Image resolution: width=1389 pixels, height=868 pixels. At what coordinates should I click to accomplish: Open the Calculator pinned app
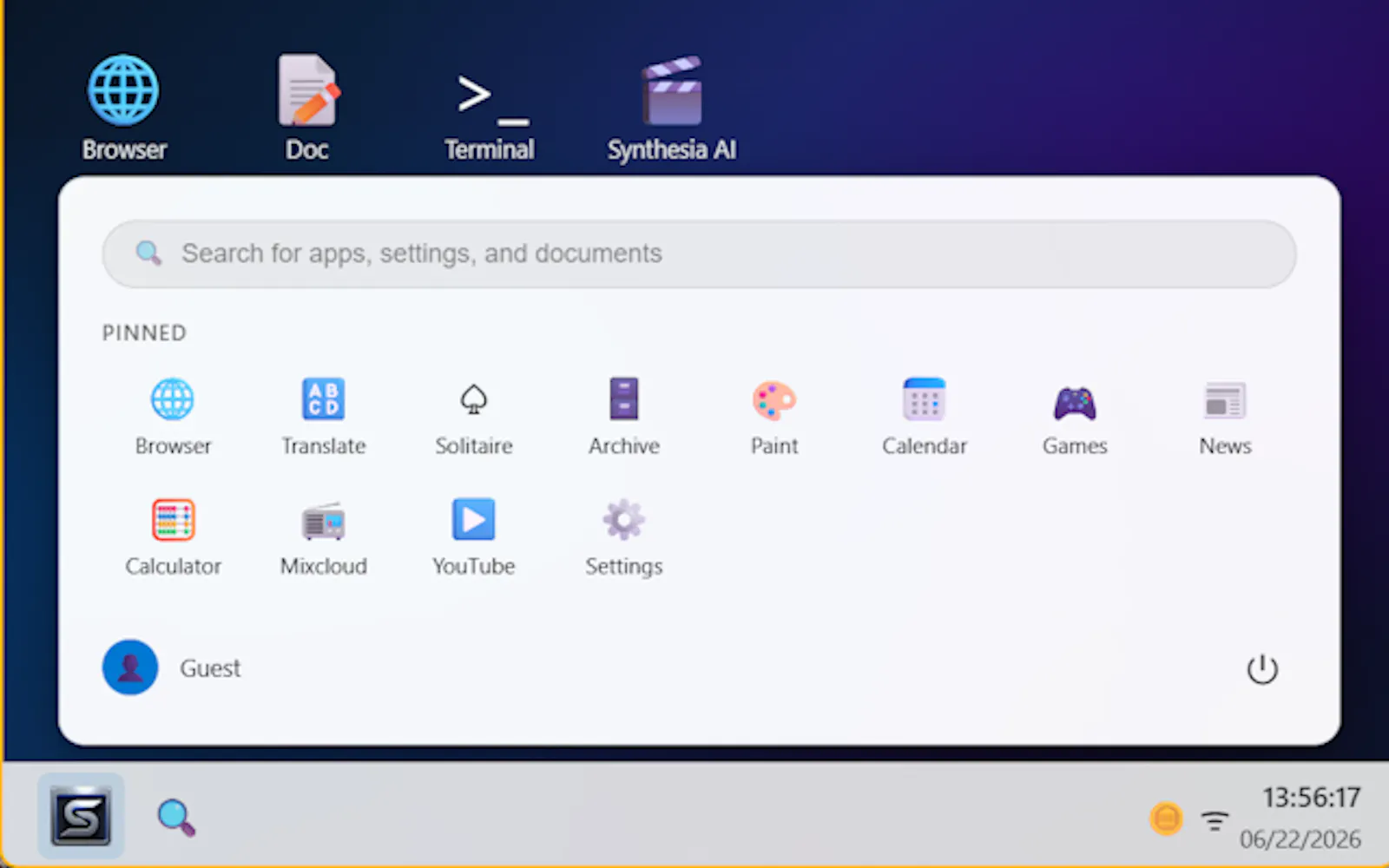[173, 538]
